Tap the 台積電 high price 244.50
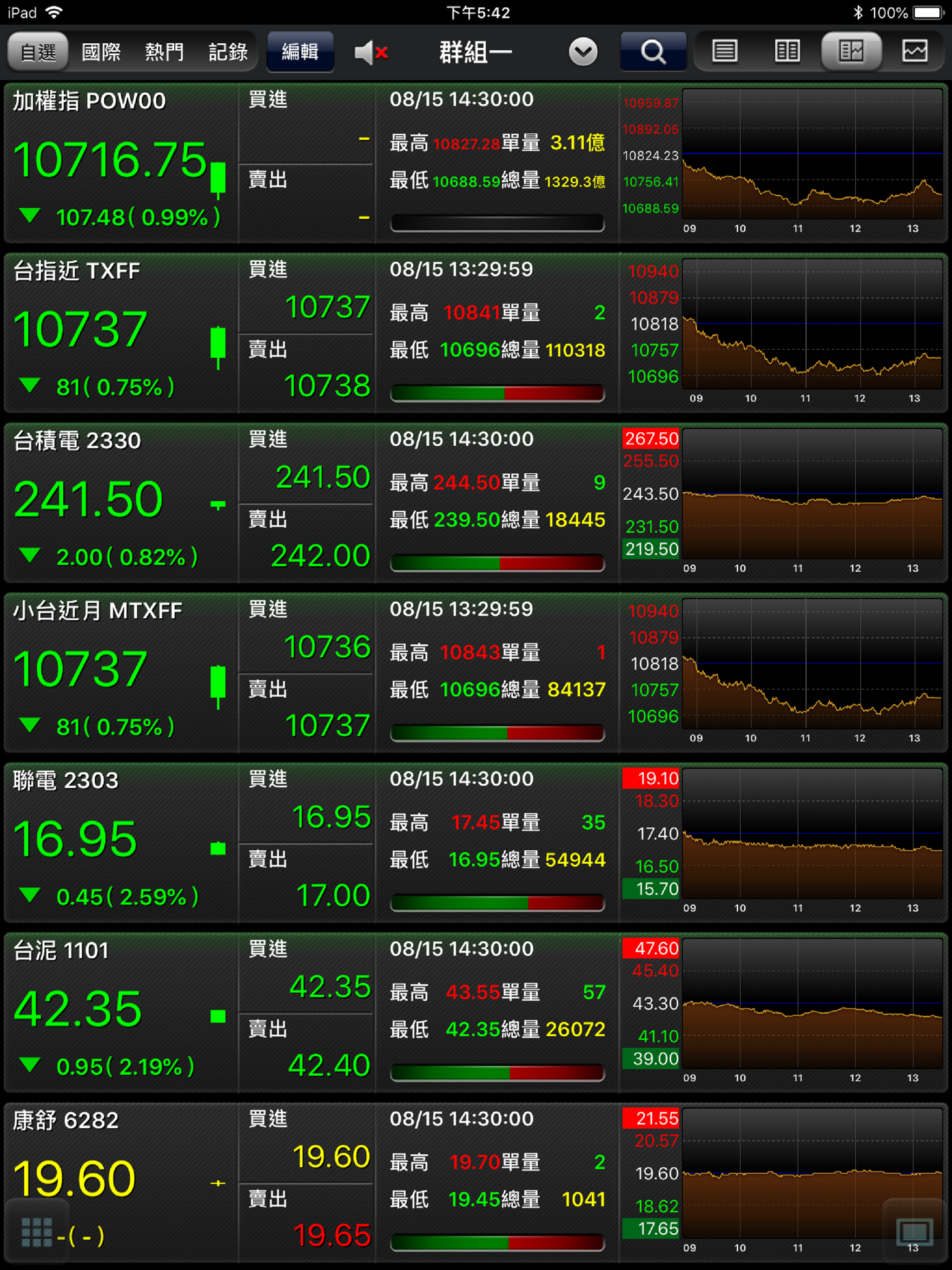The image size is (952, 1270). tap(466, 483)
